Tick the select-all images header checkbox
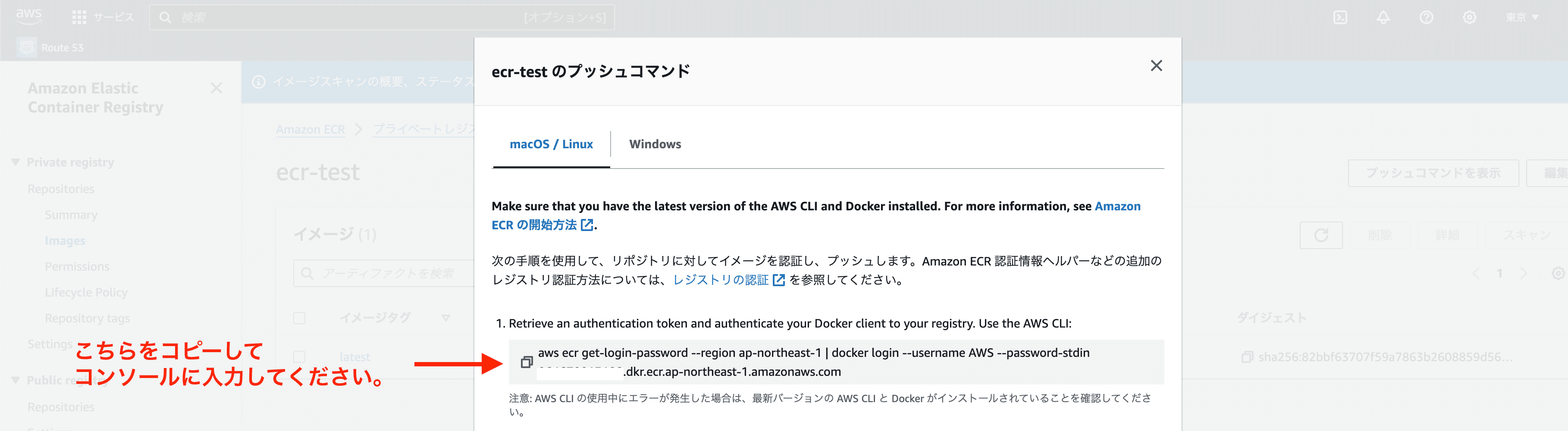The image size is (1568, 431). 299,318
